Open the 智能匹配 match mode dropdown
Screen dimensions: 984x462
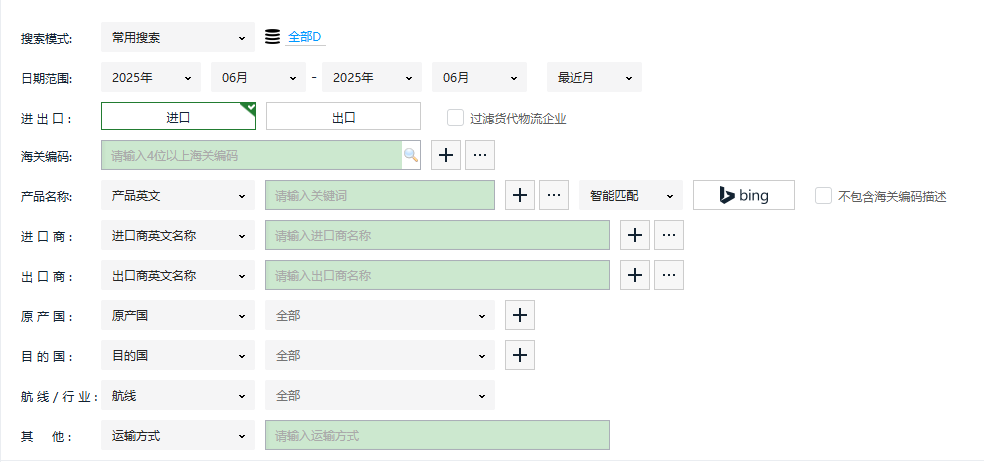point(631,196)
